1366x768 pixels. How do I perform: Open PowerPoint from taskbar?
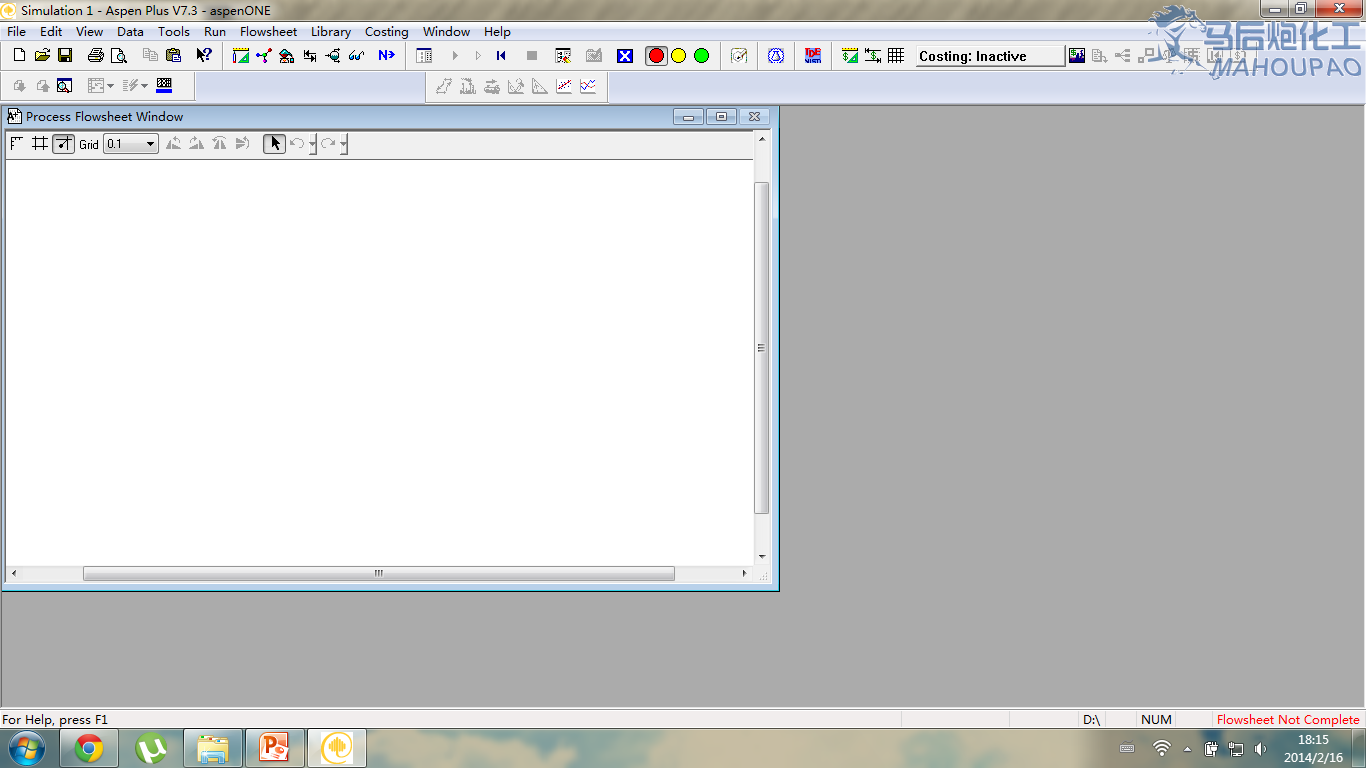pyautogui.click(x=275, y=748)
